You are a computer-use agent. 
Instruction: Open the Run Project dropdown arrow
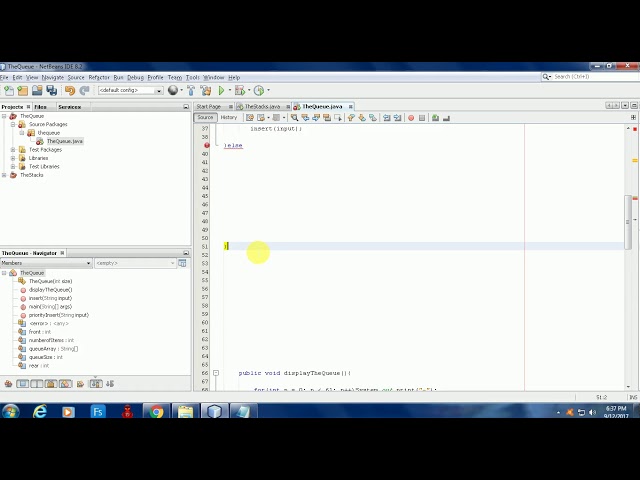tap(230, 90)
